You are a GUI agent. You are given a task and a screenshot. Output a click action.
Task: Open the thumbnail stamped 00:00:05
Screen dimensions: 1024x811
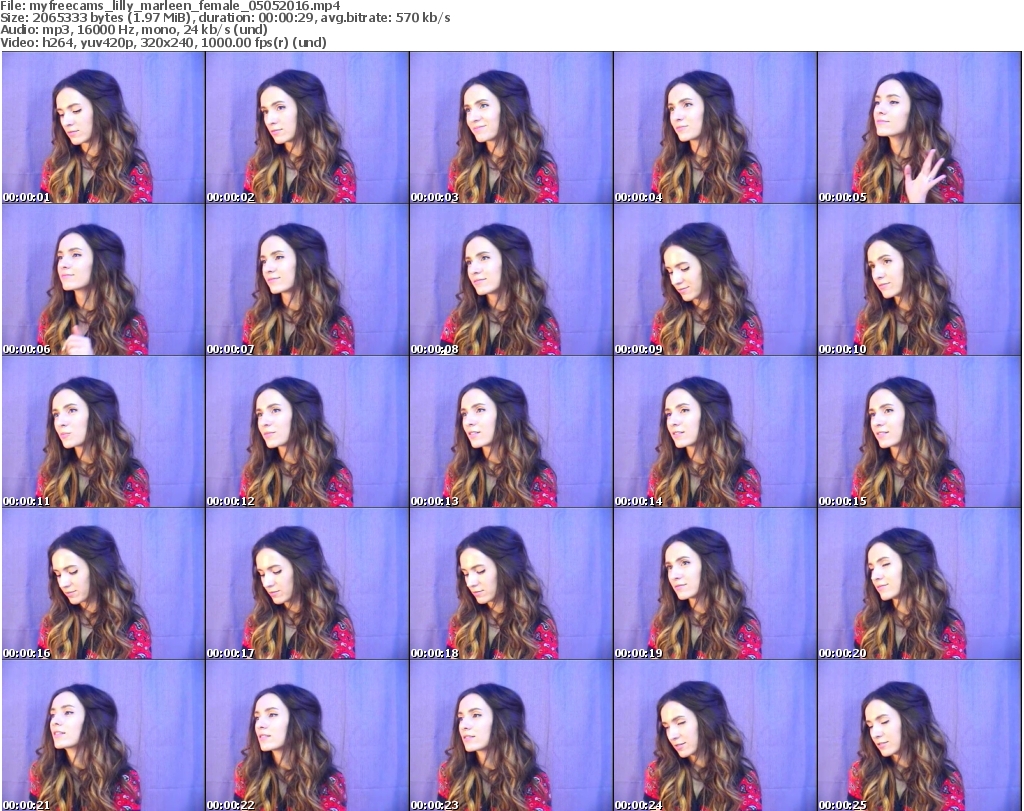tap(920, 127)
